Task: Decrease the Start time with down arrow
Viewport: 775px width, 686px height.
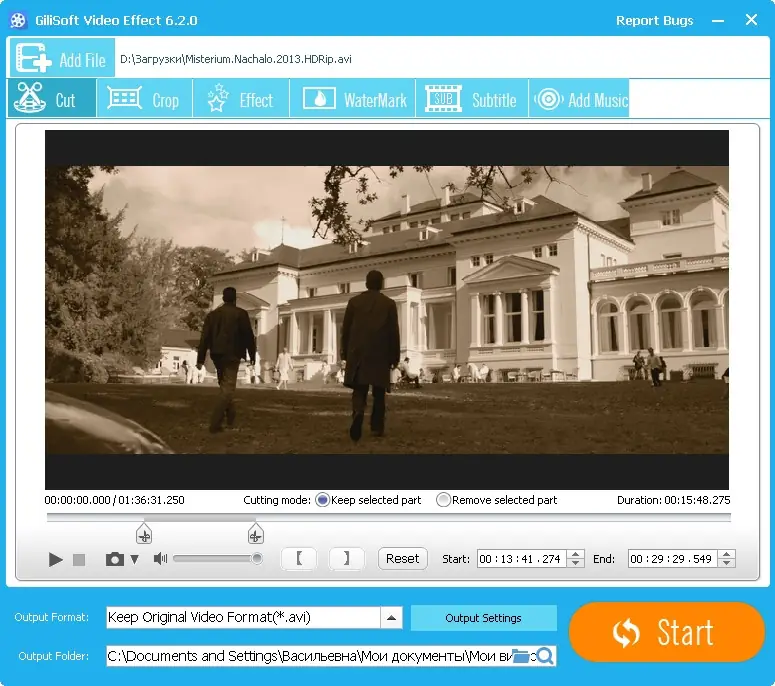Action: pyautogui.click(x=575, y=563)
